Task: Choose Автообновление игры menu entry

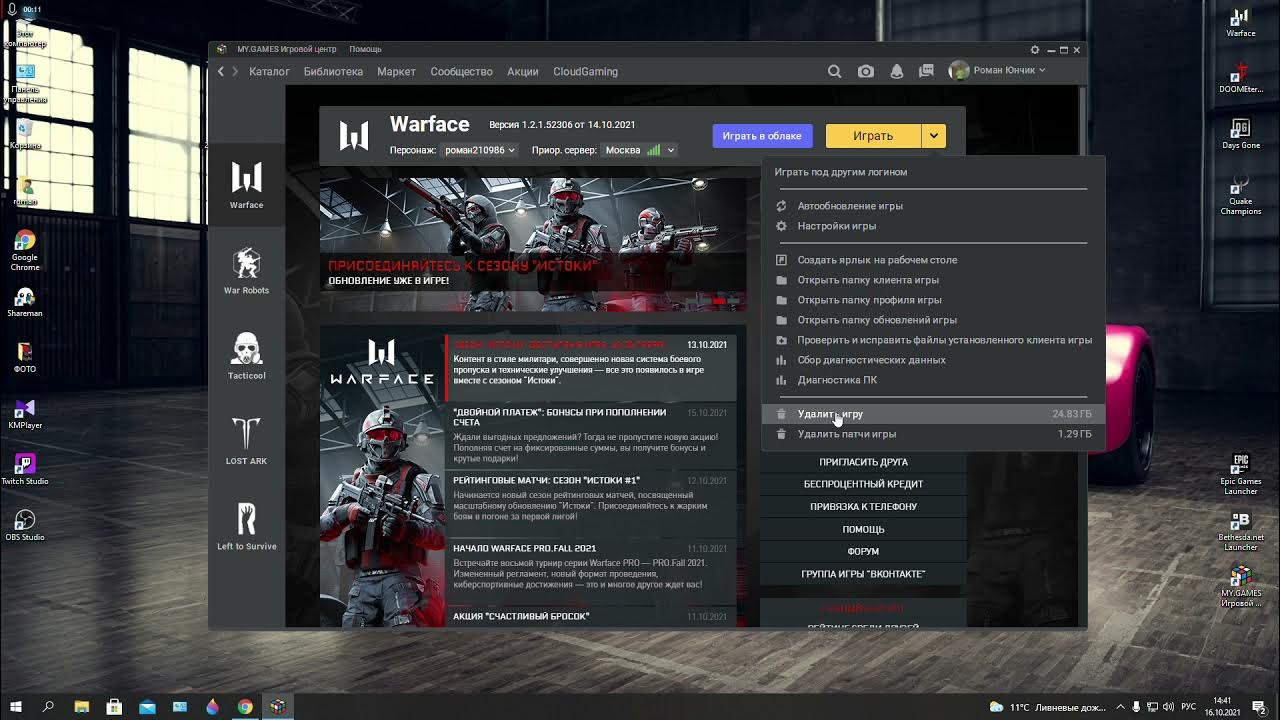Action: coord(932,206)
